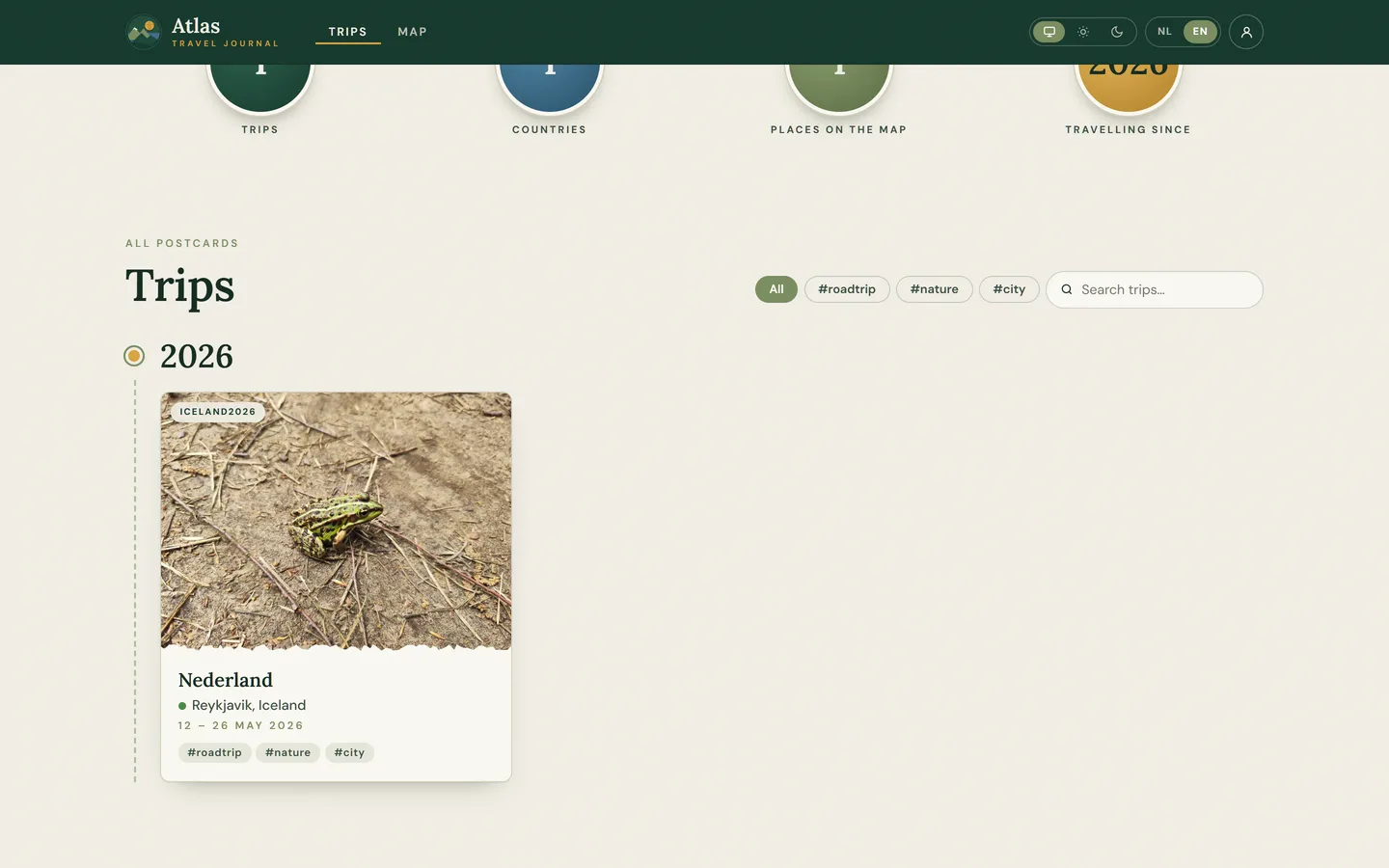The width and height of the screenshot is (1389, 868).
Task: Switch language to NL
Action: click(x=1165, y=32)
